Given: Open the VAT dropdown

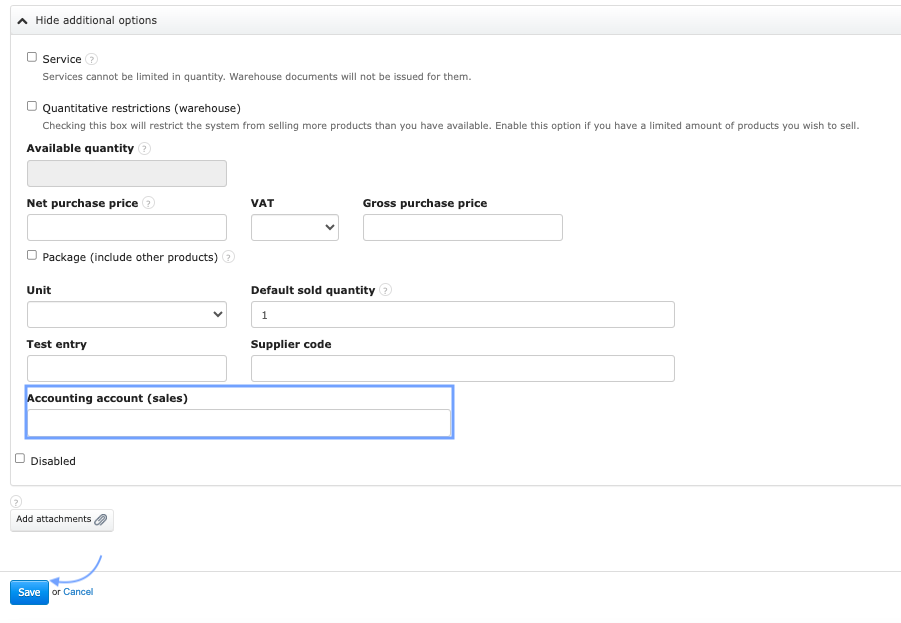Looking at the screenshot, I should [x=294, y=228].
